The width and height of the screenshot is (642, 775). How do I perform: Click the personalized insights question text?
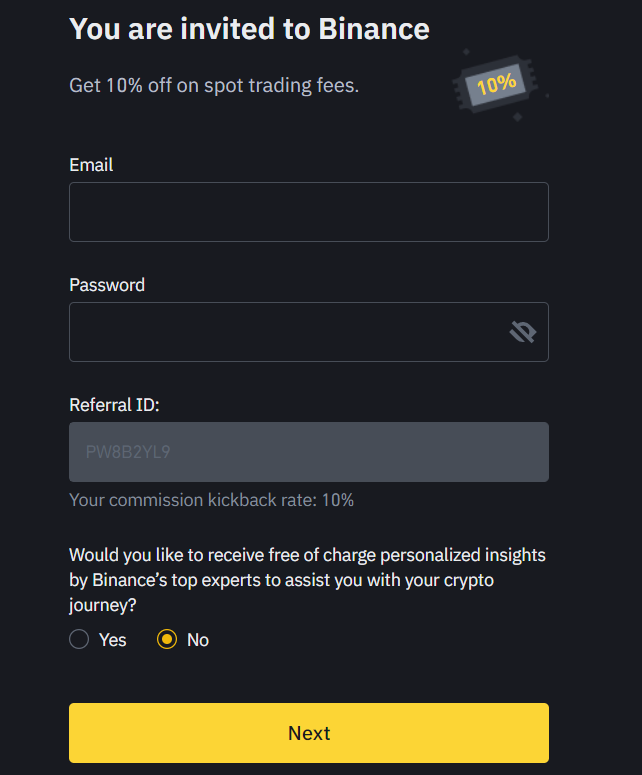tap(307, 580)
